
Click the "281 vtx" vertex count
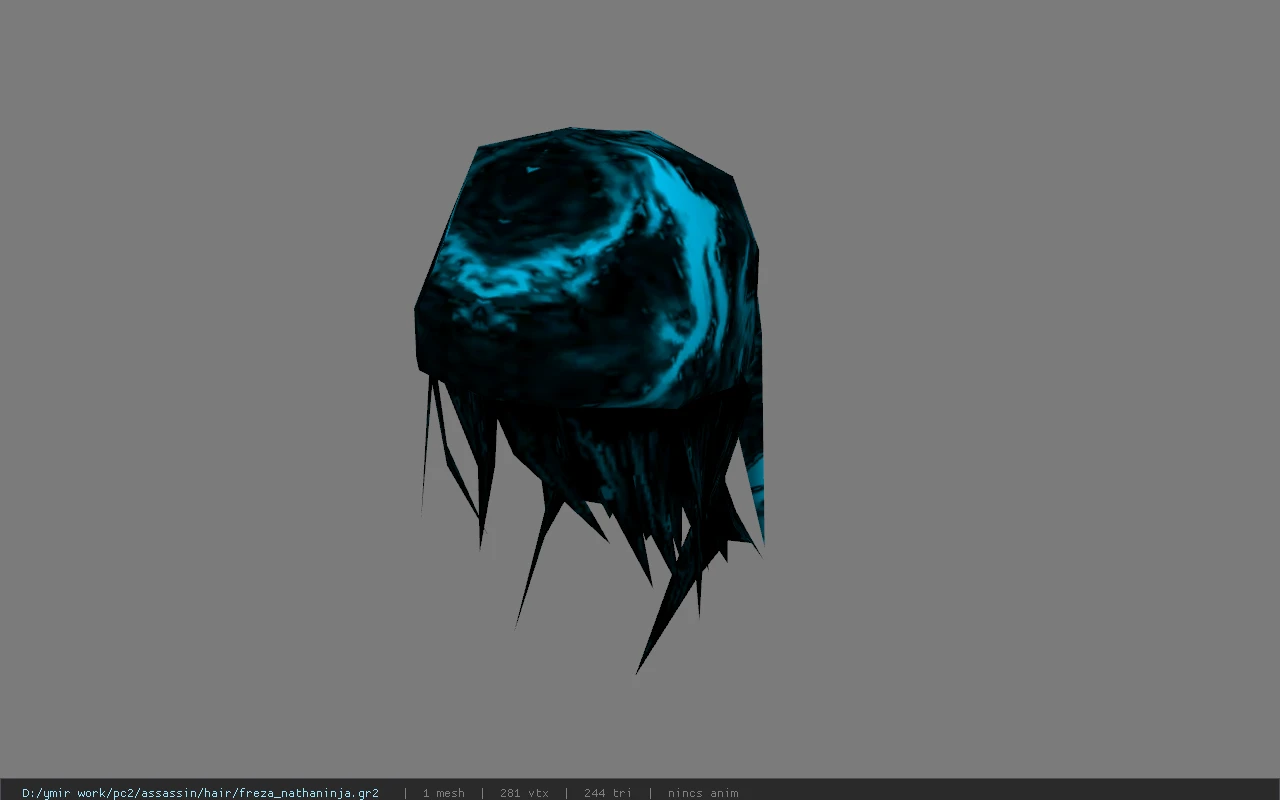click(524, 793)
